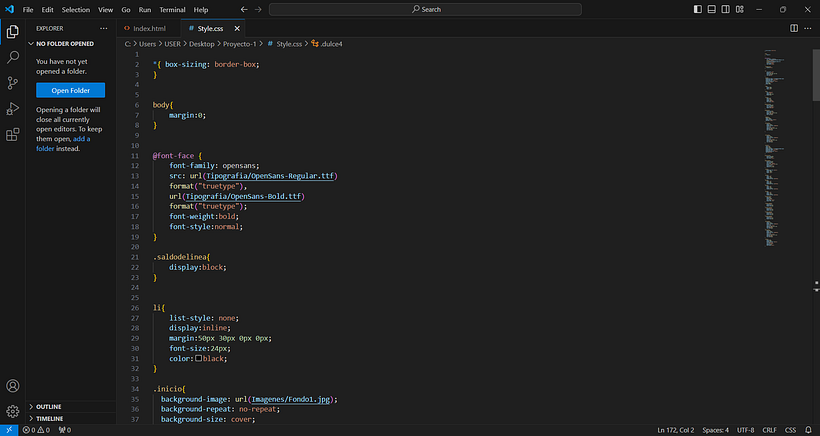Screen dimensions: 820x436
Task: Place cursor on '.saldodelinea{' selector
Action: click(181, 257)
